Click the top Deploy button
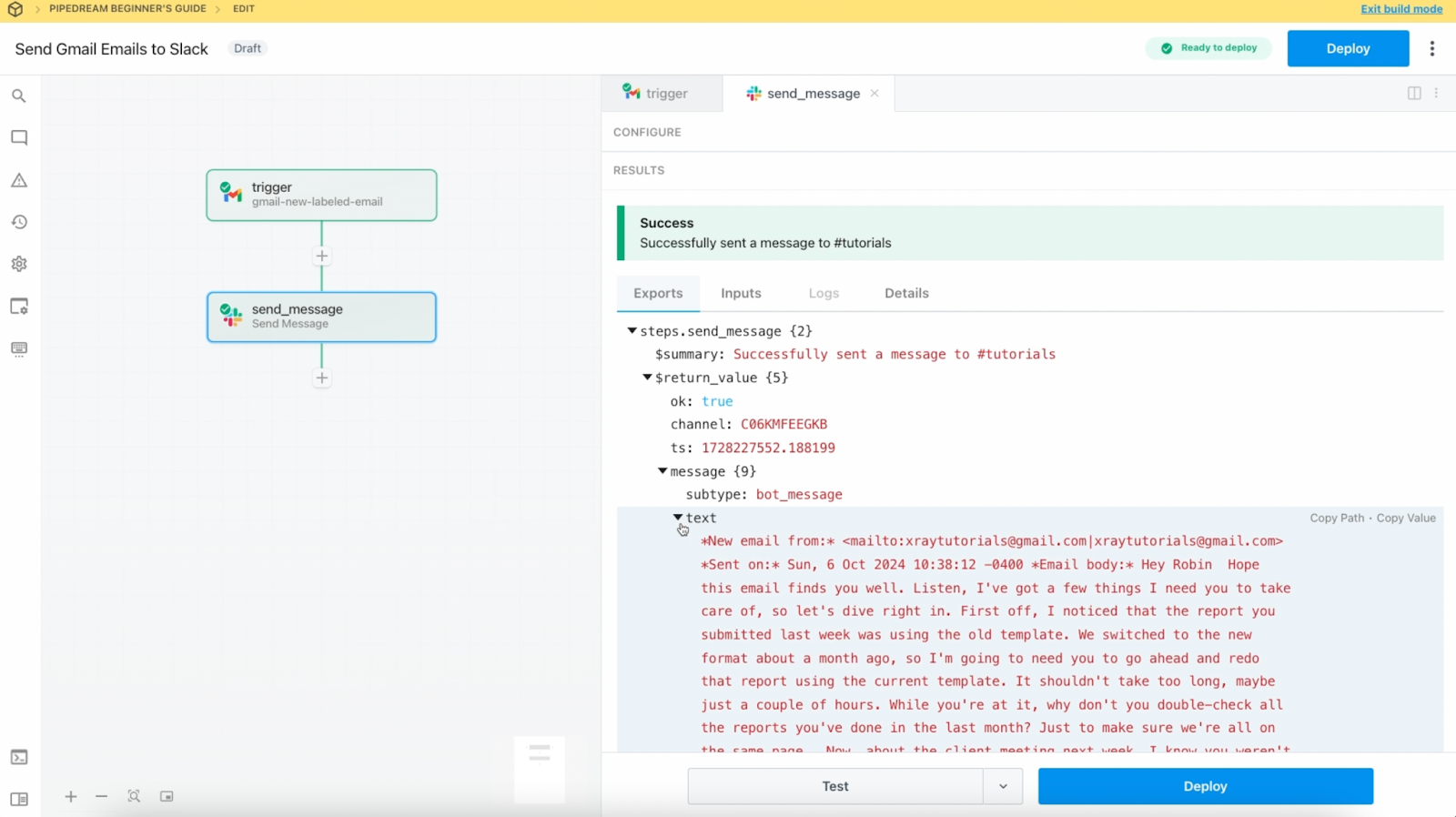Viewport: 1456px width, 817px height. [x=1348, y=48]
